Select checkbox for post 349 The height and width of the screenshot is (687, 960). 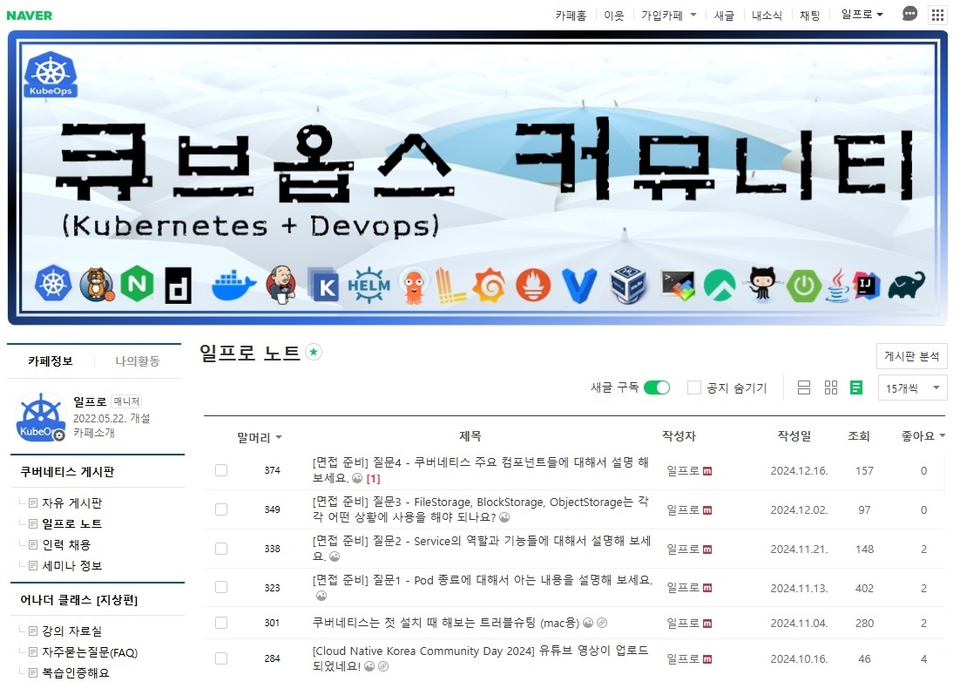(x=221, y=509)
